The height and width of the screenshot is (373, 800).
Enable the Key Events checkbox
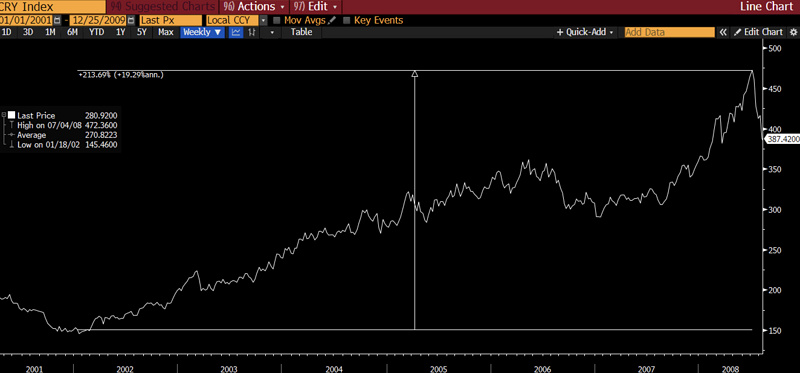pos(346,21)
